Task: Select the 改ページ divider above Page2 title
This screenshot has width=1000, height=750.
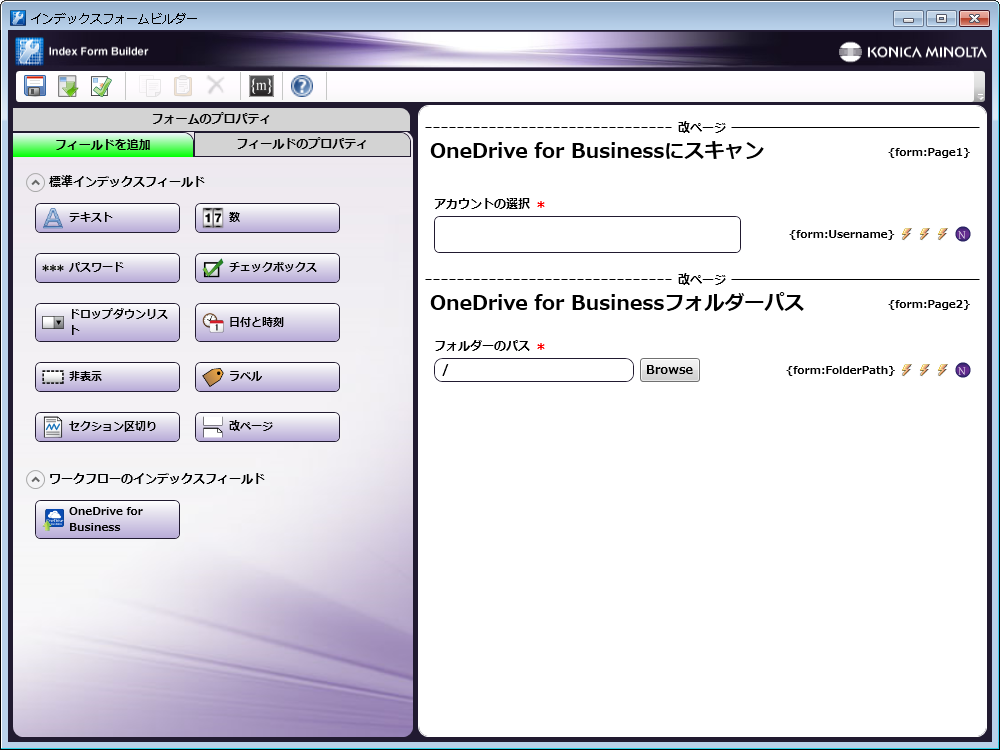Action: 702,279
